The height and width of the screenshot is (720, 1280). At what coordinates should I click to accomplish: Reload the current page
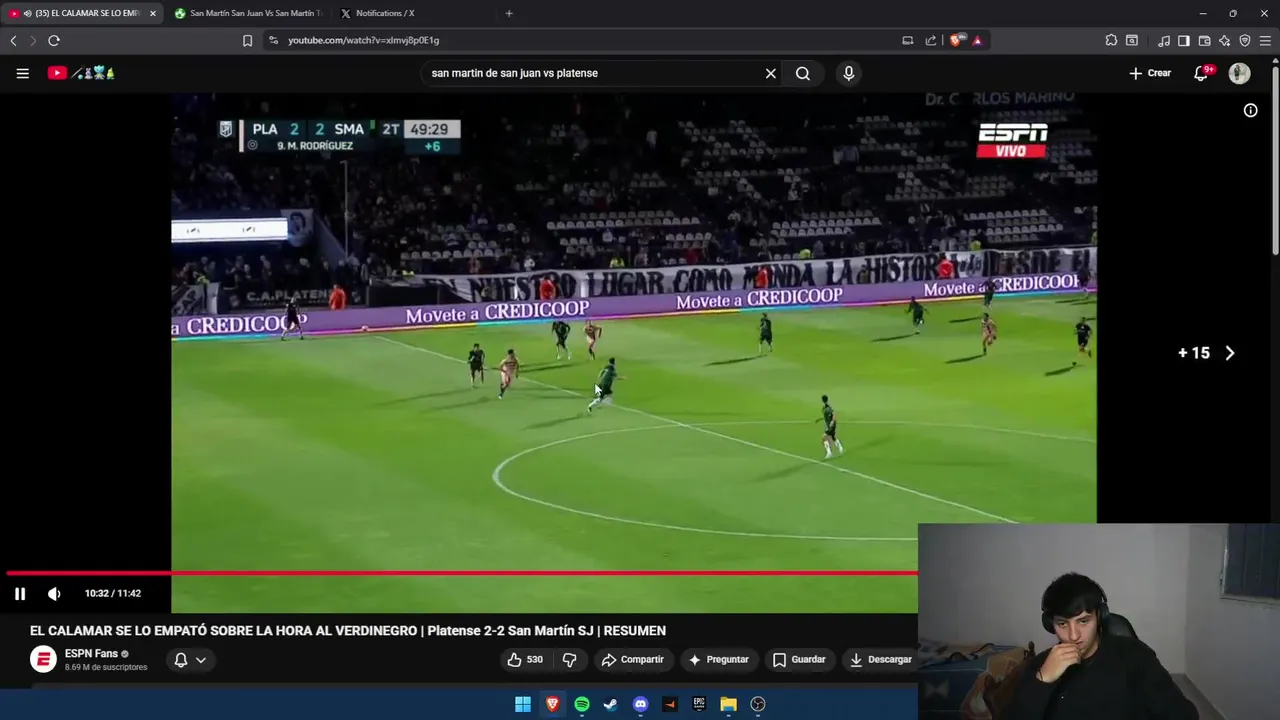(x=54, y=40)
